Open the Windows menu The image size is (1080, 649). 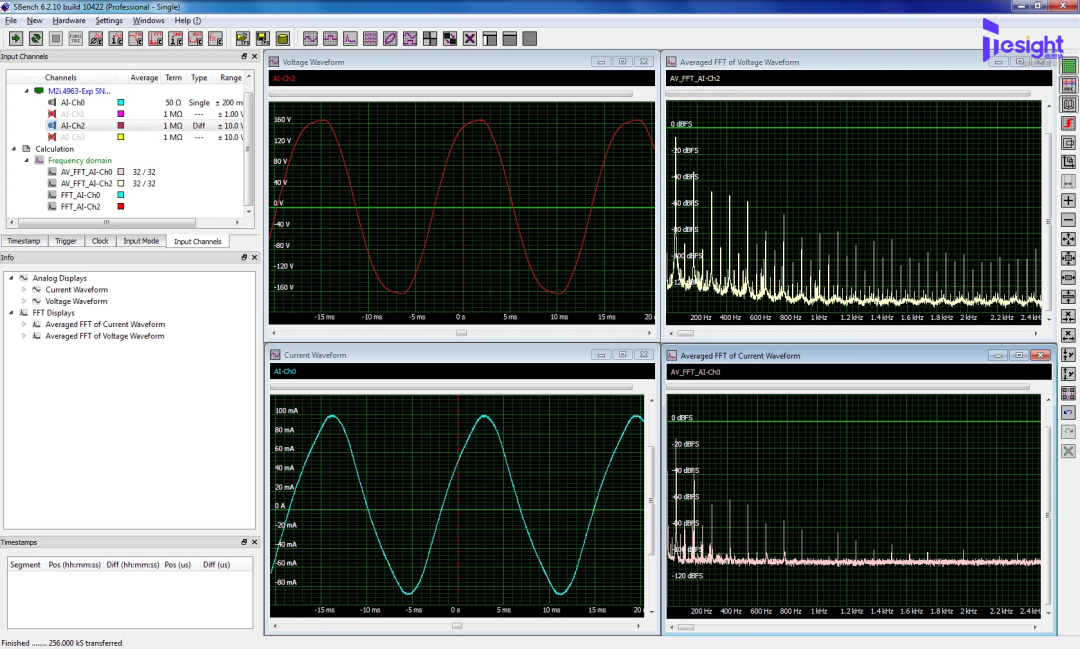click(149, 21)
